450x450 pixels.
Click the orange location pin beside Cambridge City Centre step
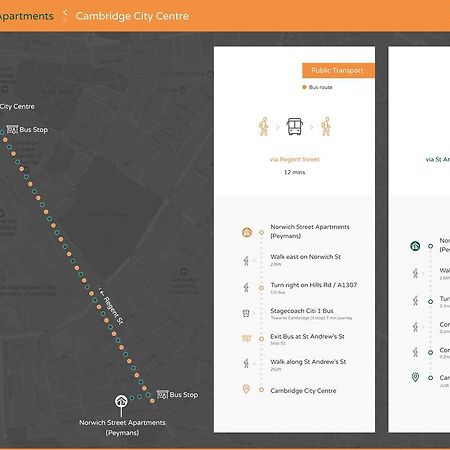tap(246, 389)
